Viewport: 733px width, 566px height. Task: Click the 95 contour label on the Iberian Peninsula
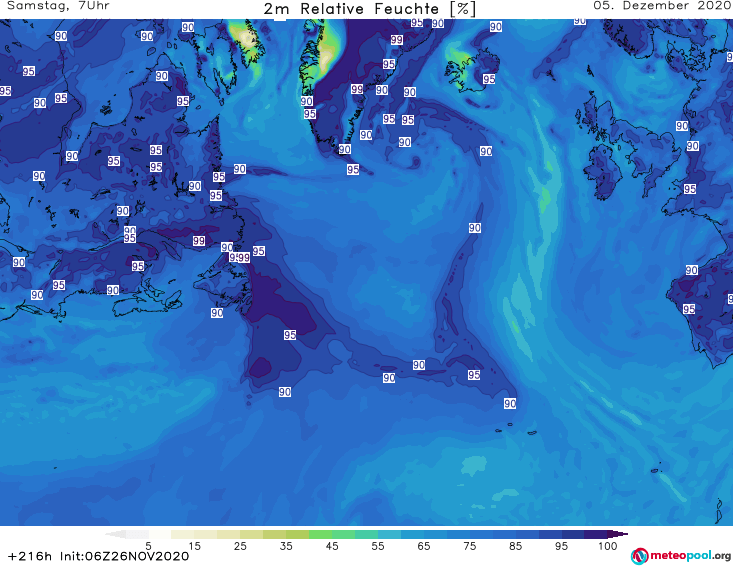[689, 309]
